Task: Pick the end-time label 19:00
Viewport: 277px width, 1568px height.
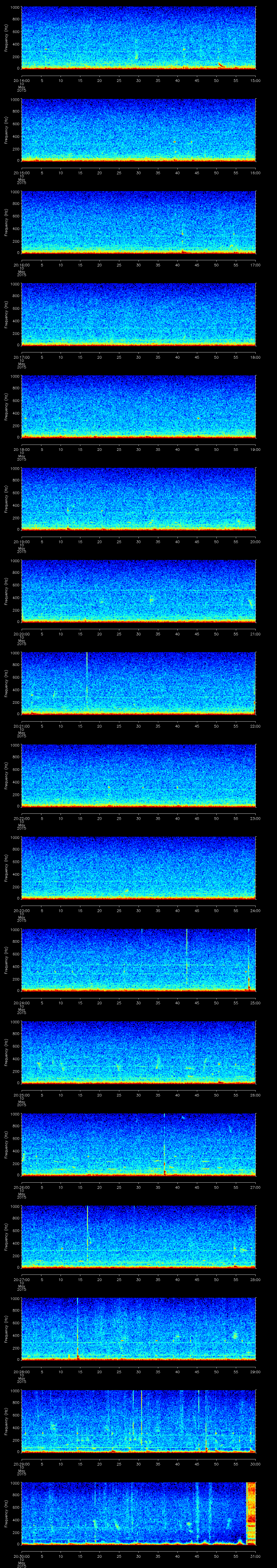Action: tap(255, 449)
